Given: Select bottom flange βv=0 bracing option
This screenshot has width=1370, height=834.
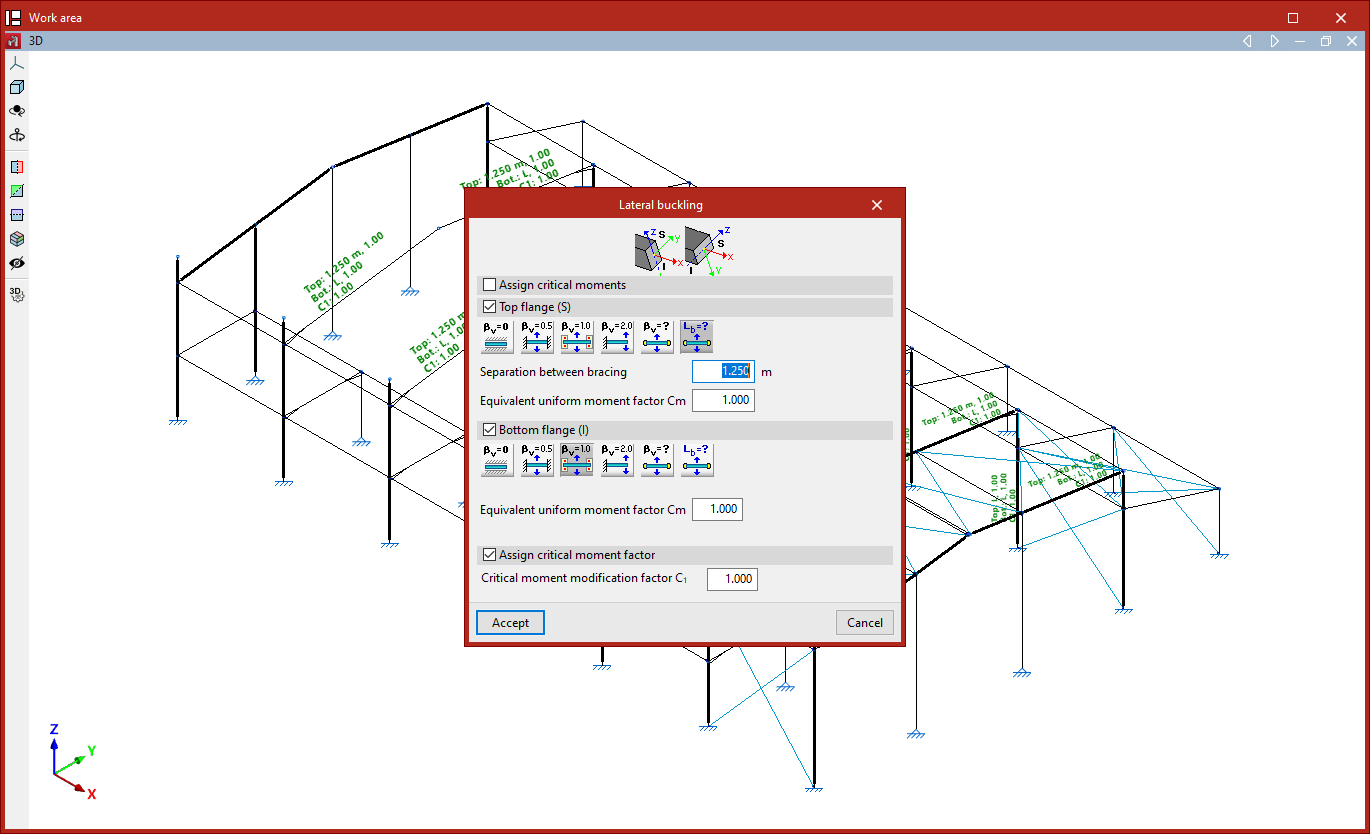Looking at the screenshot, I should click(497, 460).
